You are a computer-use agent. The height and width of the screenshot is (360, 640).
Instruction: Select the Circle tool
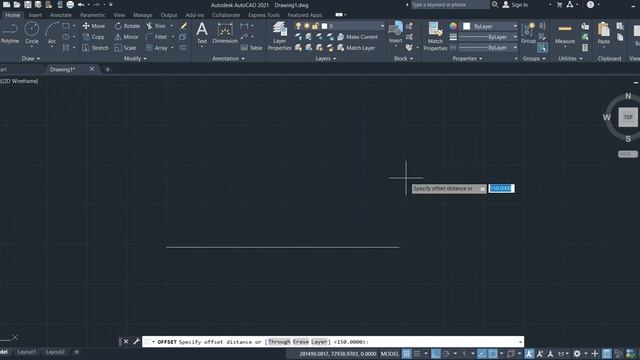tap(31, 33)
